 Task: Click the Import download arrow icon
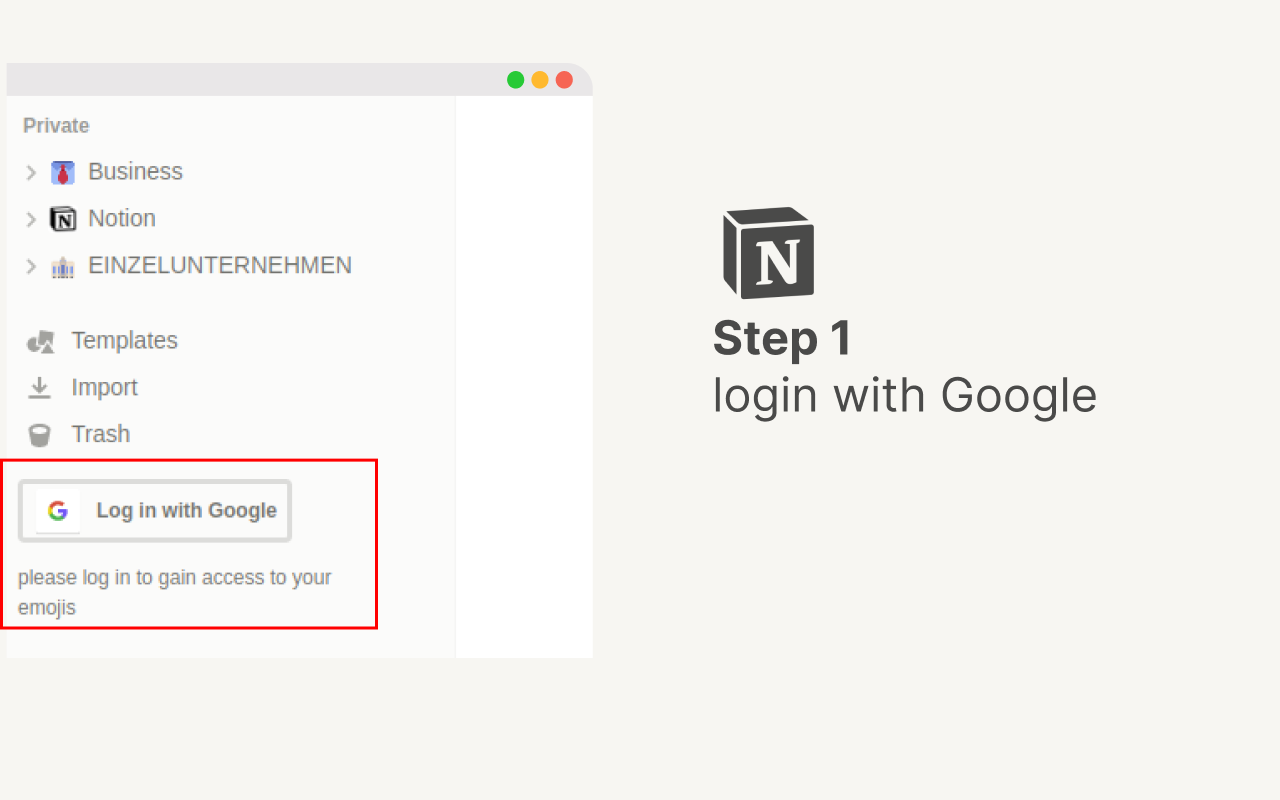pyautogui.click(x=39, y=388)
